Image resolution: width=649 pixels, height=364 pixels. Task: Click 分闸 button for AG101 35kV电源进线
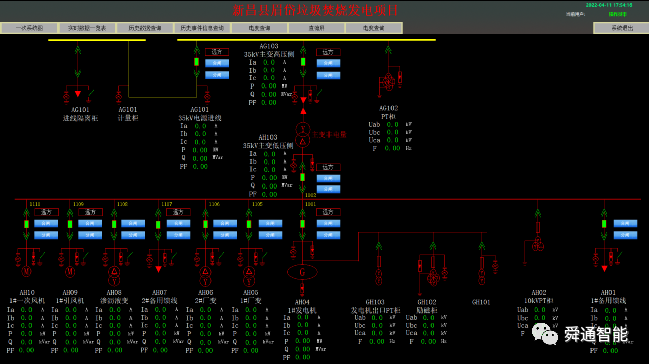click(x=217, y=75)
